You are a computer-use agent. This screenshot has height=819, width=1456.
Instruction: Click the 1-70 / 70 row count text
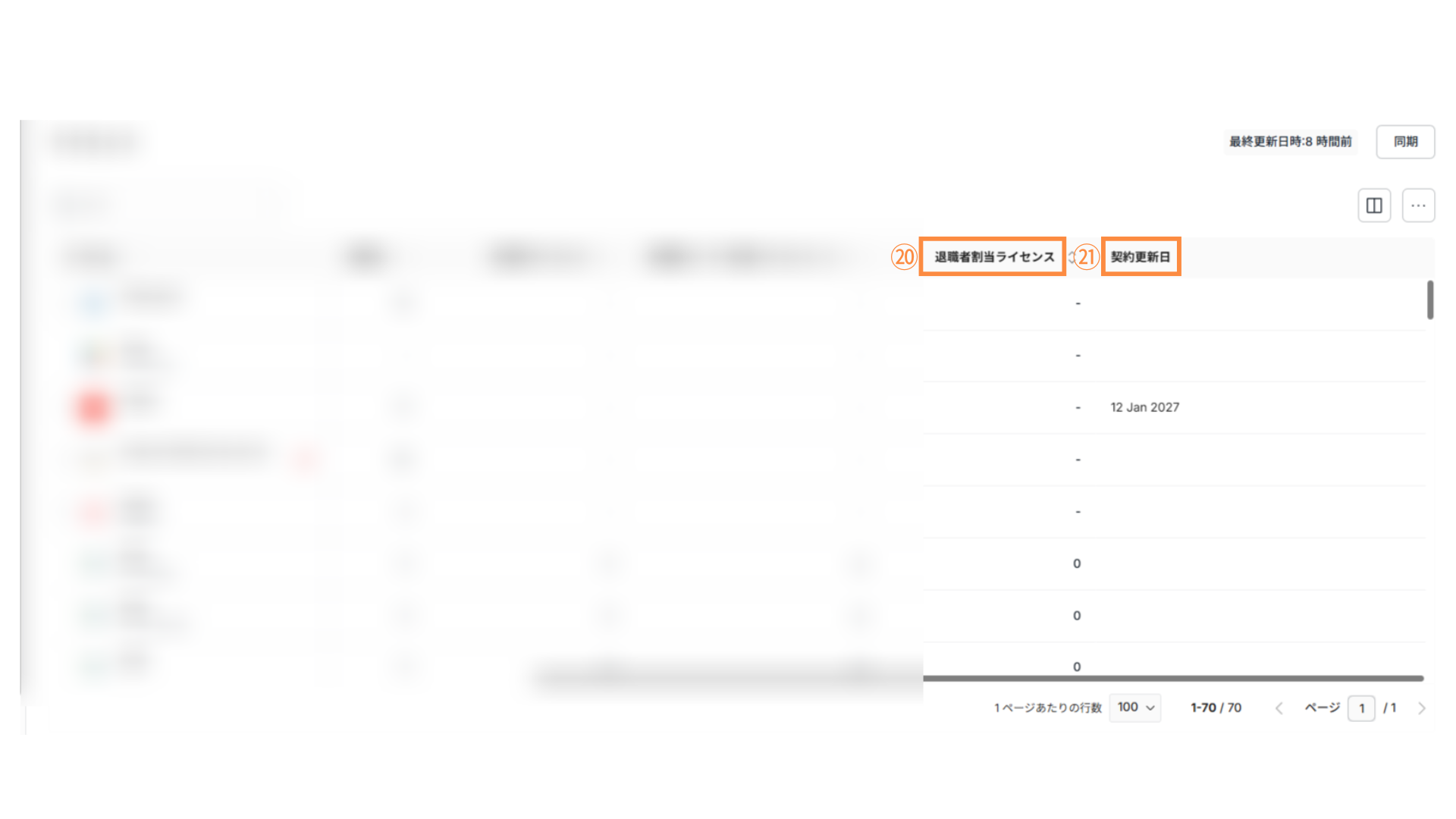coord(1216,708)
